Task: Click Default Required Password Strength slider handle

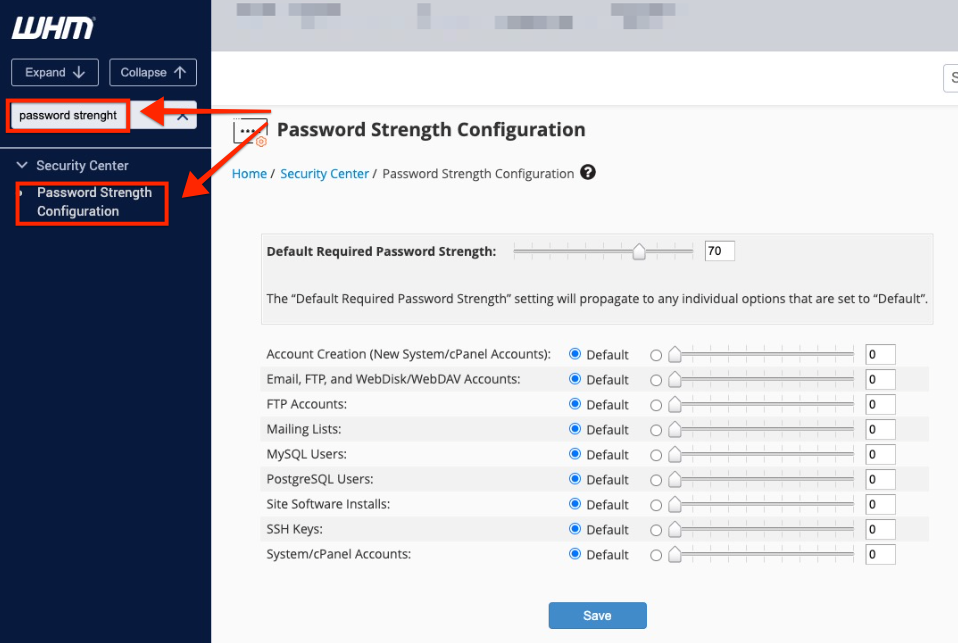Action: click(638, 251)
